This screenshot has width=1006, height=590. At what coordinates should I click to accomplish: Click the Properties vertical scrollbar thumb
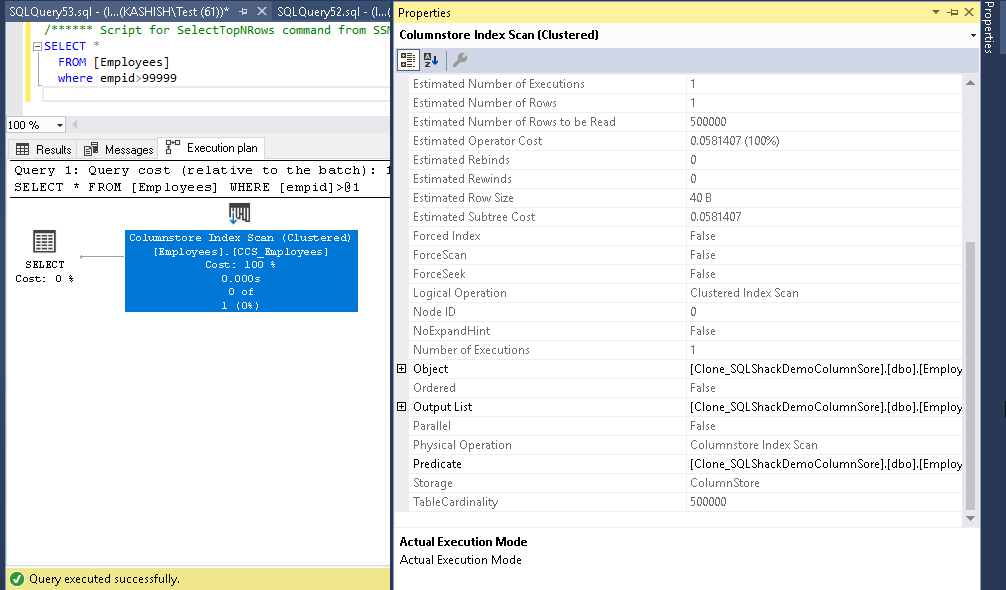[970, 375]
